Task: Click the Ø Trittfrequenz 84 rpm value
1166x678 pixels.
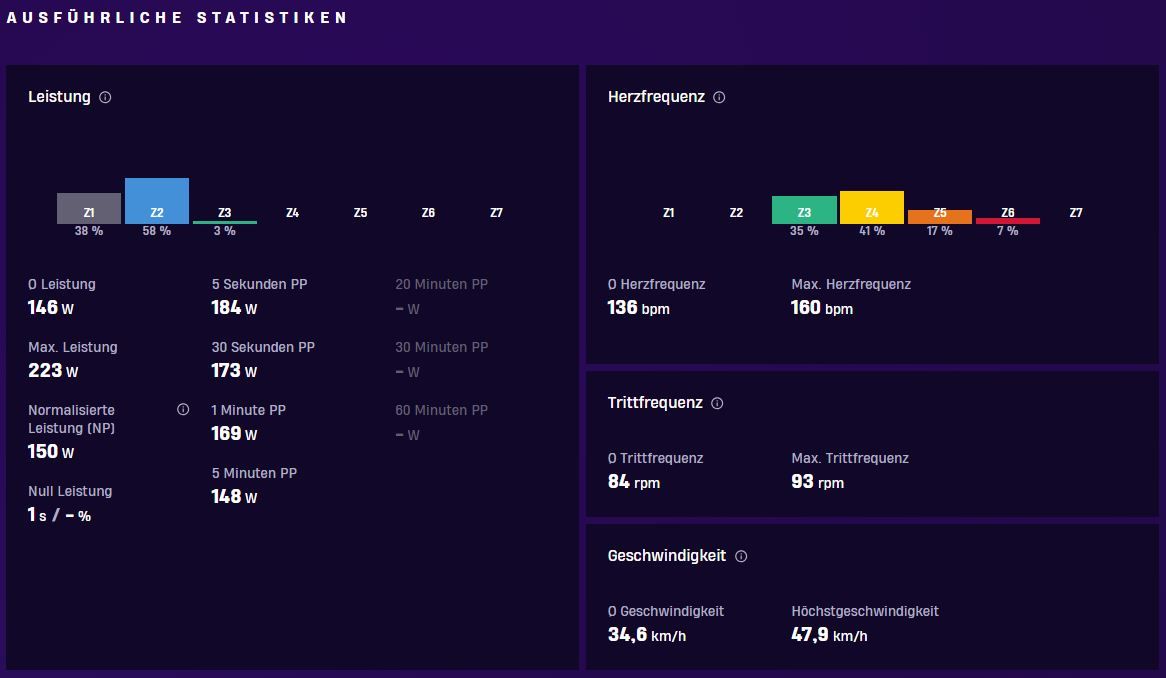Action: pyautogui.click(x=634, y=482)
